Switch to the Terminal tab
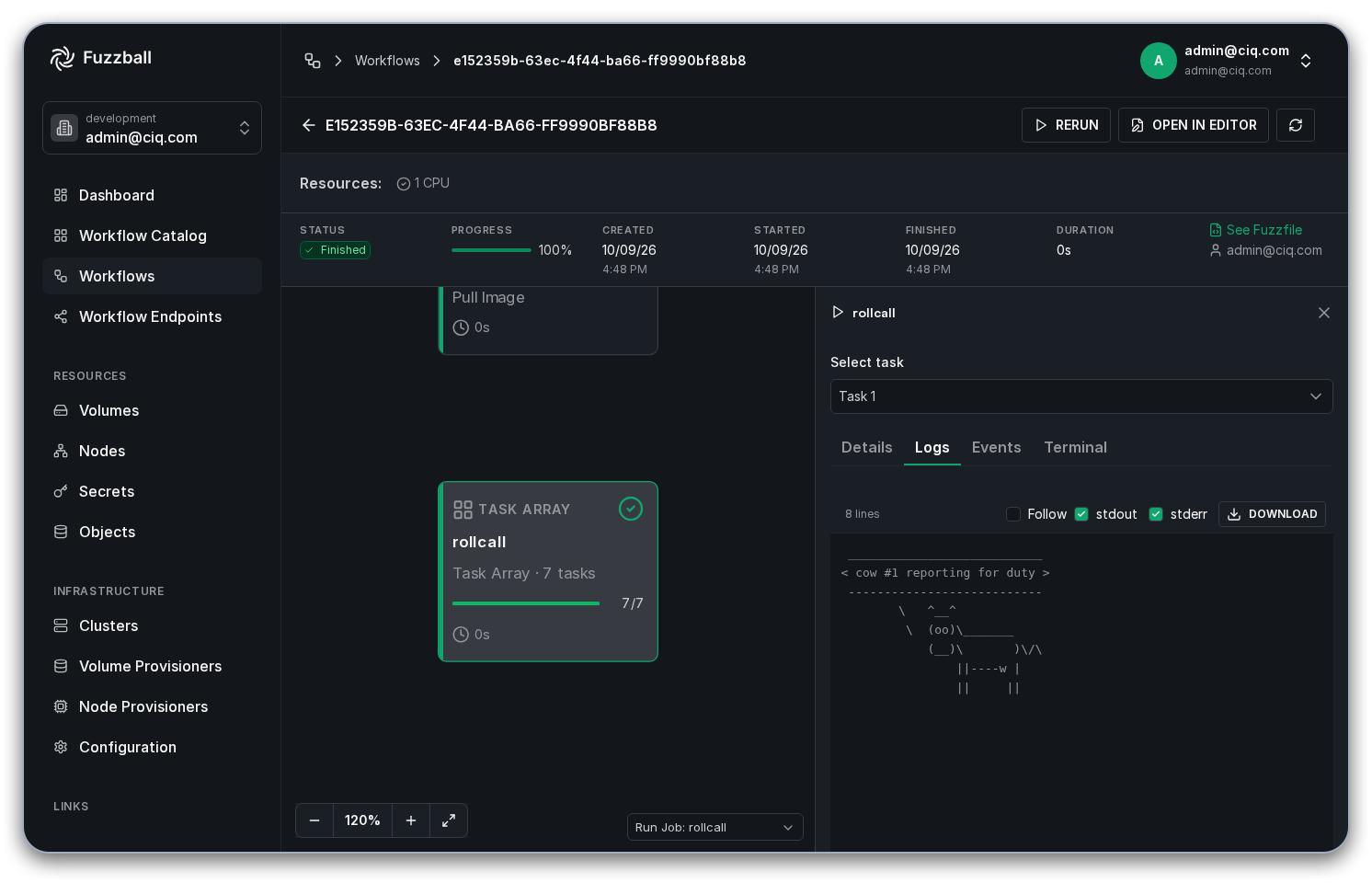This screenshot has width=1372, height=883. tap(1075, 447)
